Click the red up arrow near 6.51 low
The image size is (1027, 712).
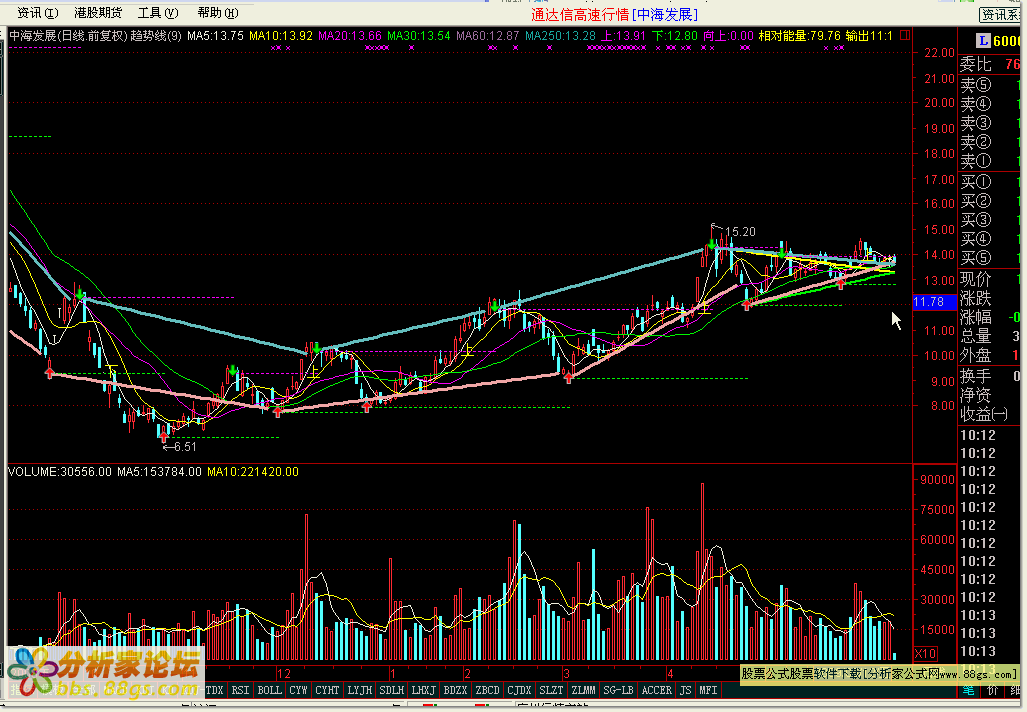pyautogui.click(x=164, y=436)
